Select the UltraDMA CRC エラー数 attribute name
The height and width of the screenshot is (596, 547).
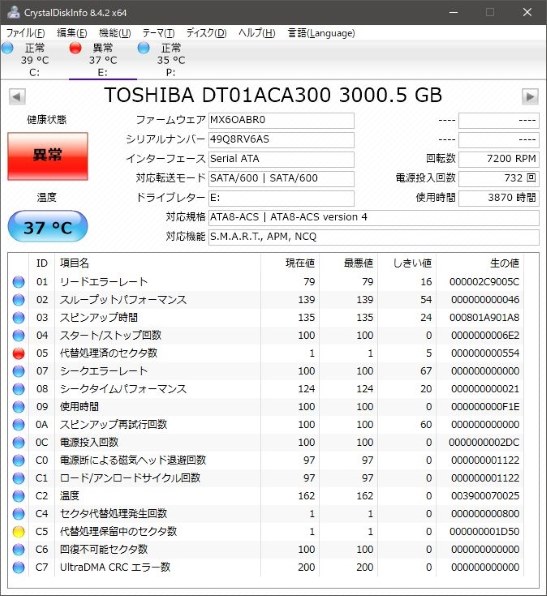(x=115, y=568)
